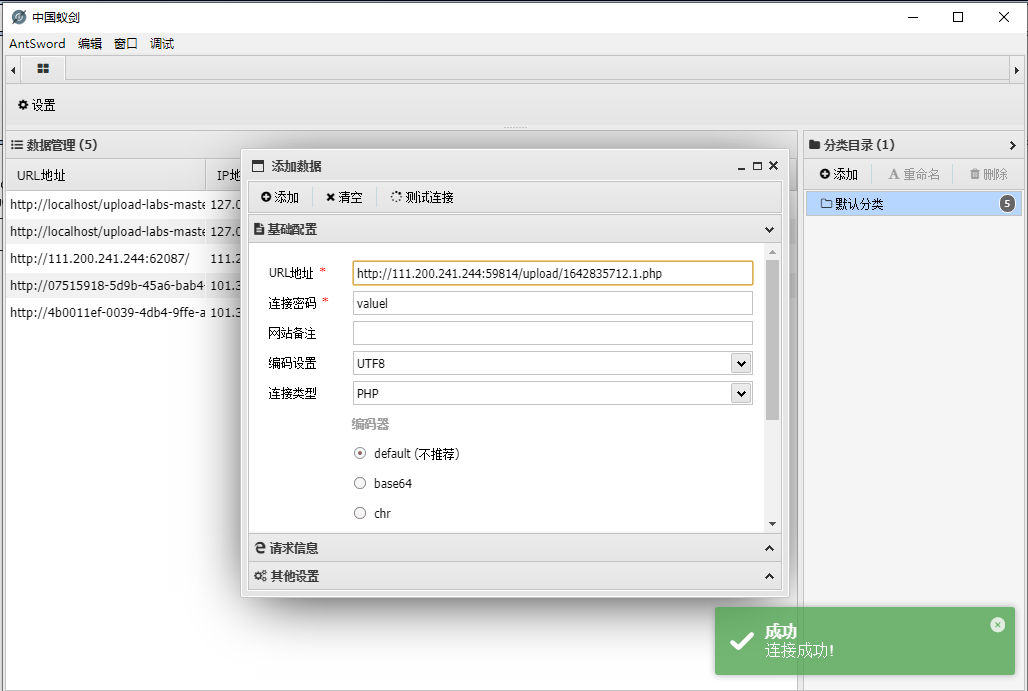The width and height of the screenshot is (1028, 691).
Task: Focus the URL地址 input field
Action: [553, 273]
